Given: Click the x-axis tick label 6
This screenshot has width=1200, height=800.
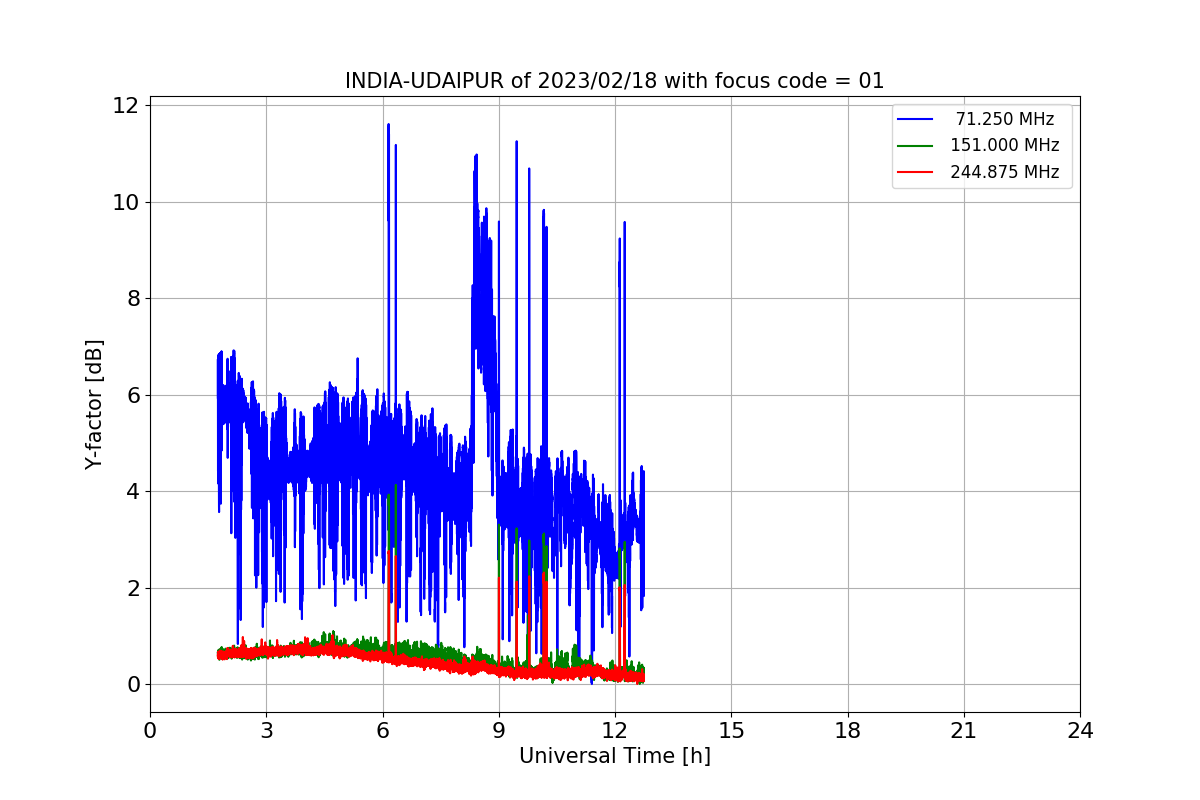Looking at the screenshot, I should coord(382,731).
